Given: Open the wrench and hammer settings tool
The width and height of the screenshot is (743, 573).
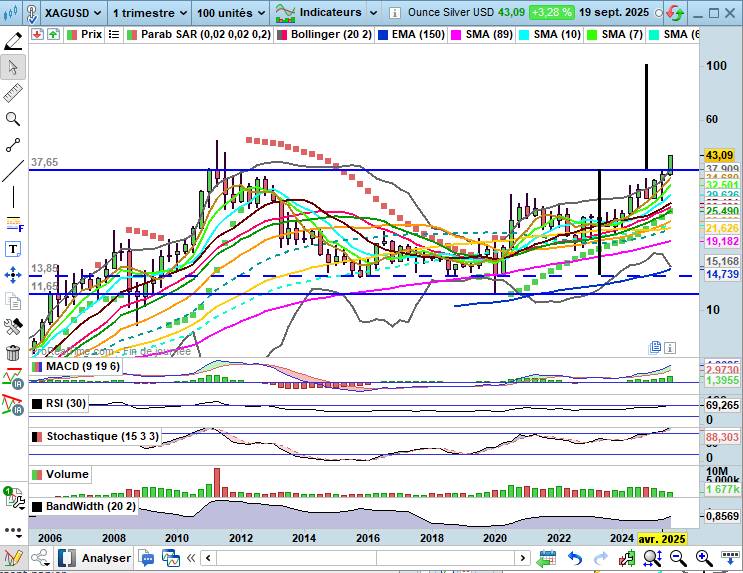Looking at the screenshot, I should 13,326.
